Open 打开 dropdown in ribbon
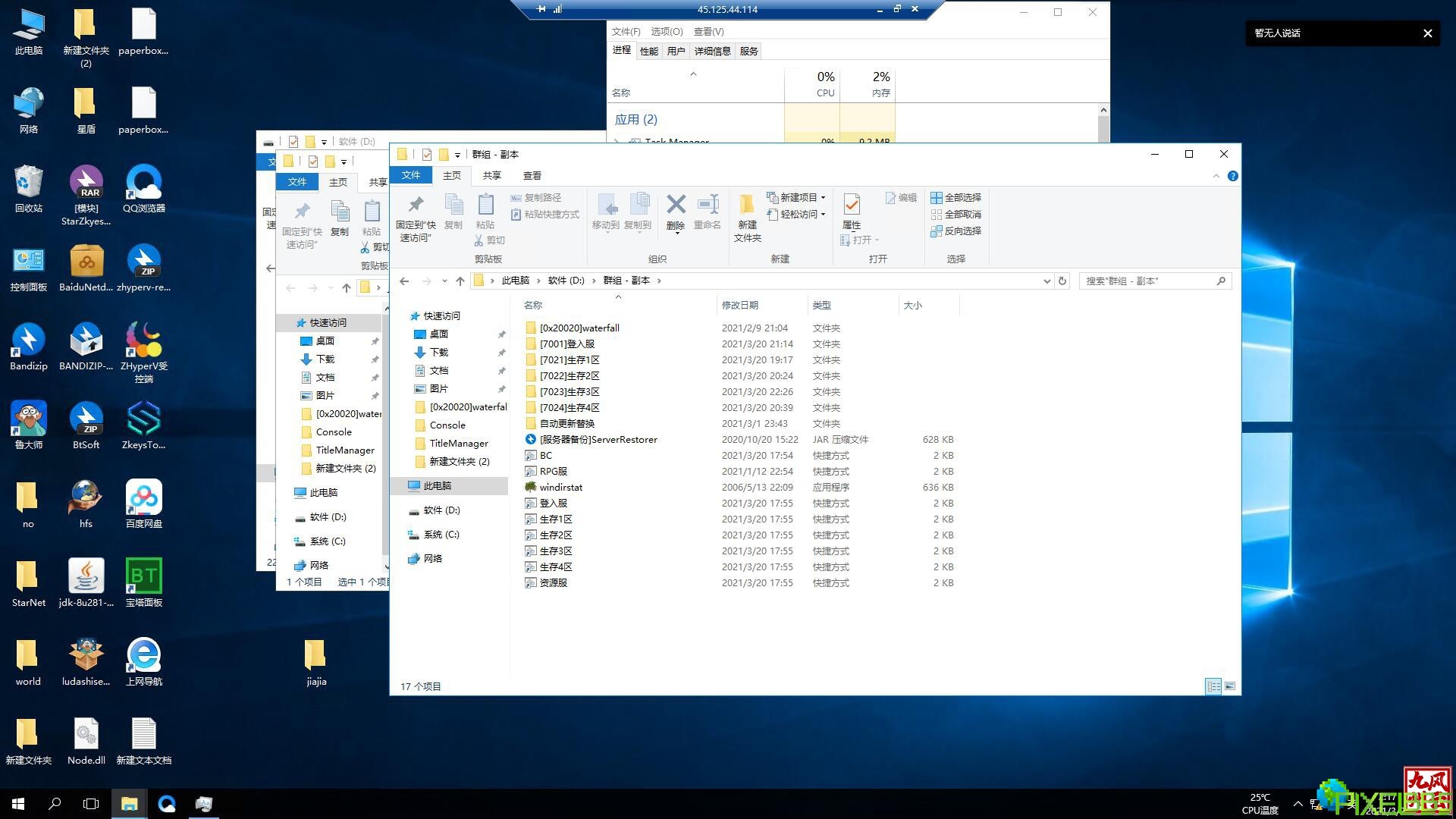1456x819 pixels. pos(860,240)
